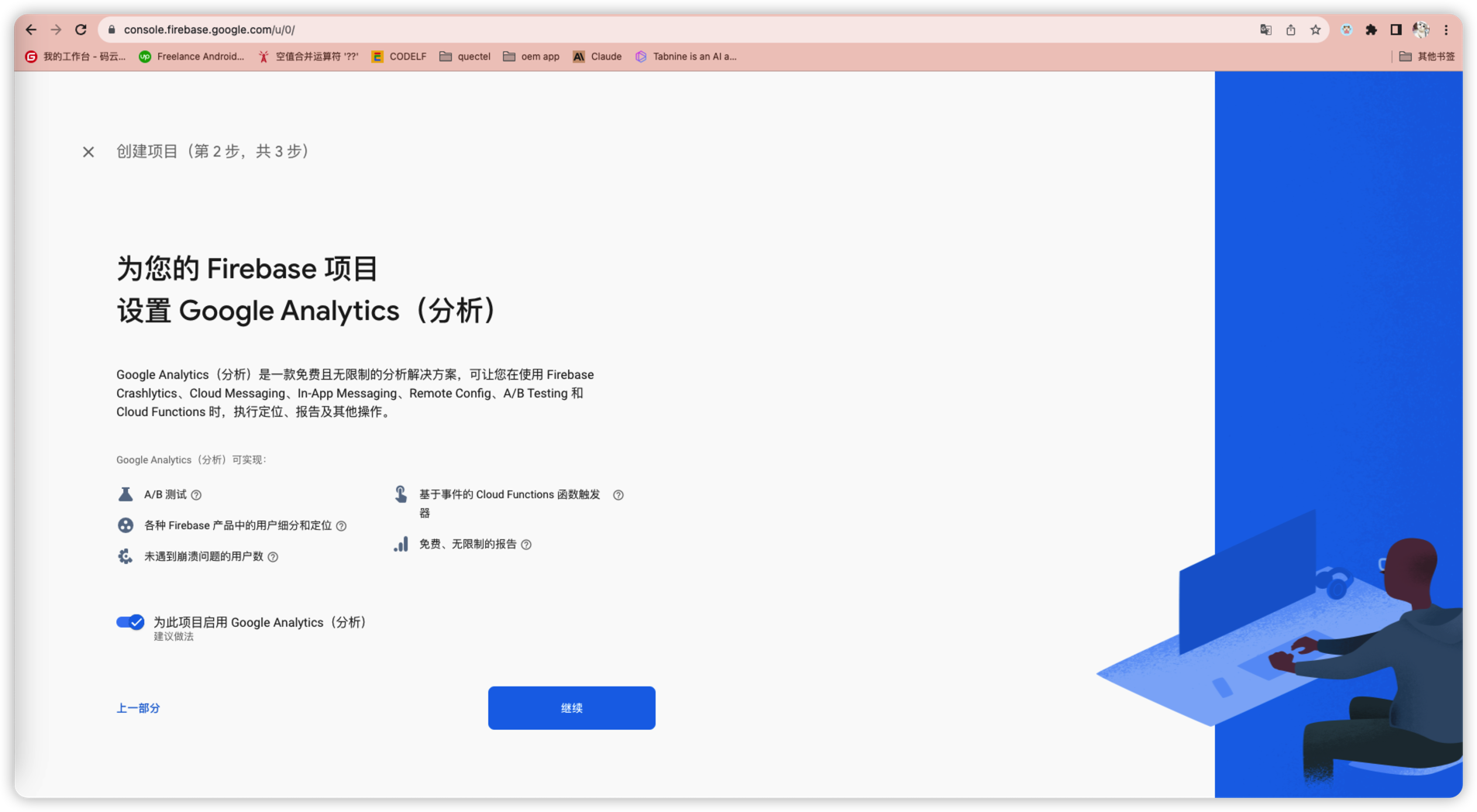Close the create project wizard with X

point(88,152)
